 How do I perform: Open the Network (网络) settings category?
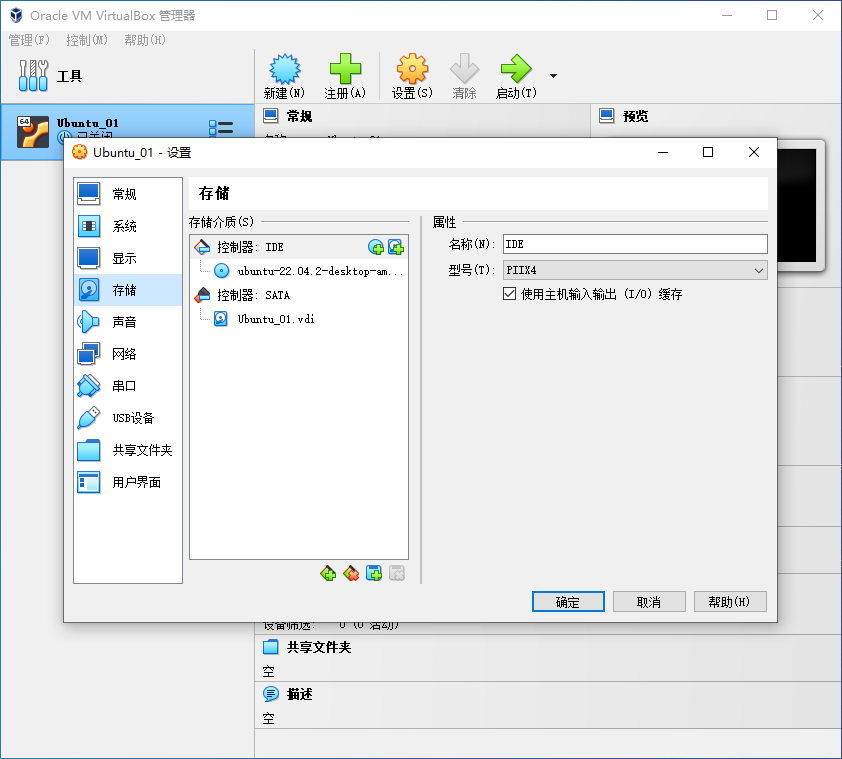click(128, 354)
